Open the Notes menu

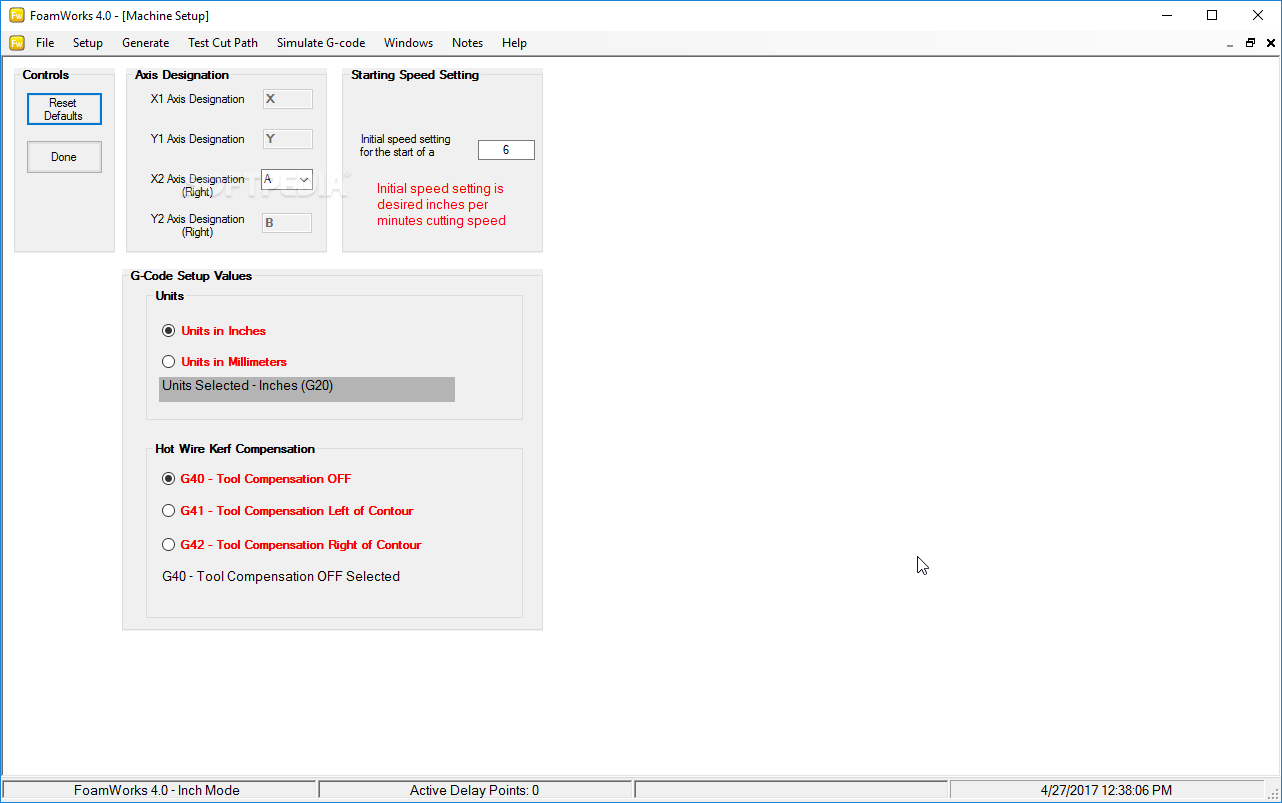[467, 43]
